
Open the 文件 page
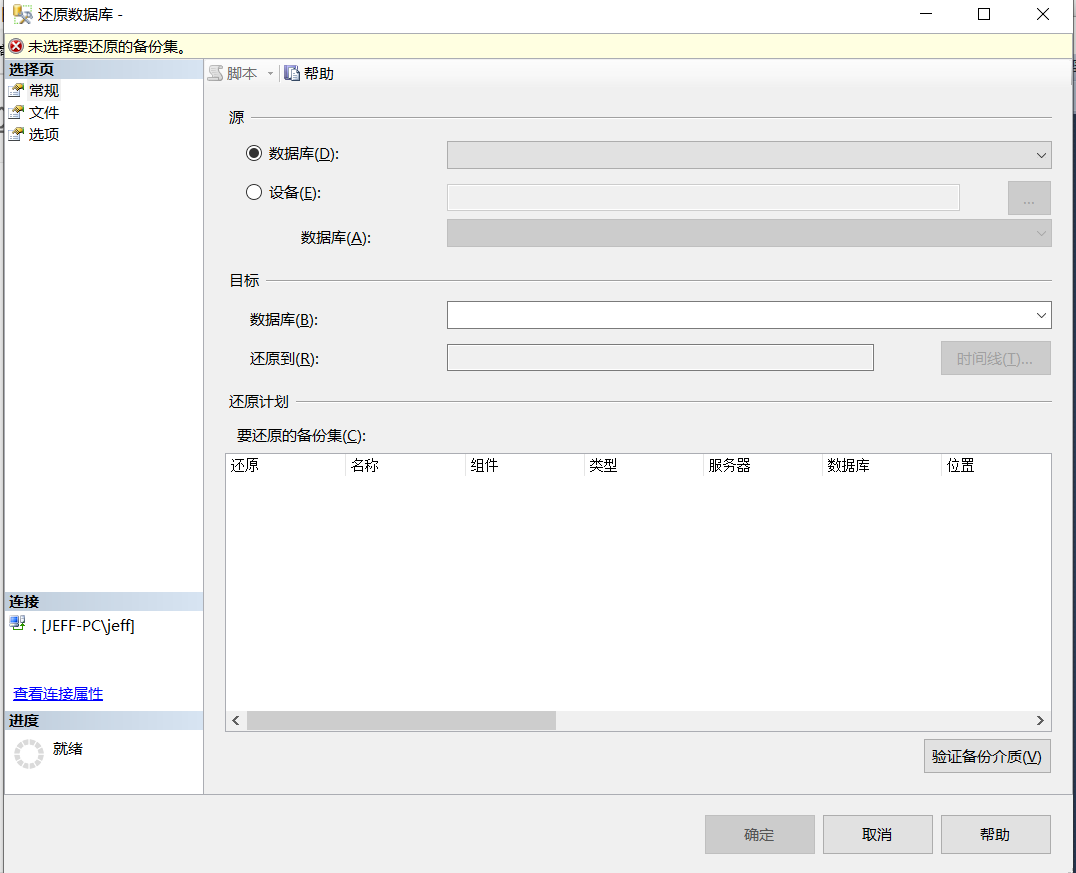click(x=44, y=113)
